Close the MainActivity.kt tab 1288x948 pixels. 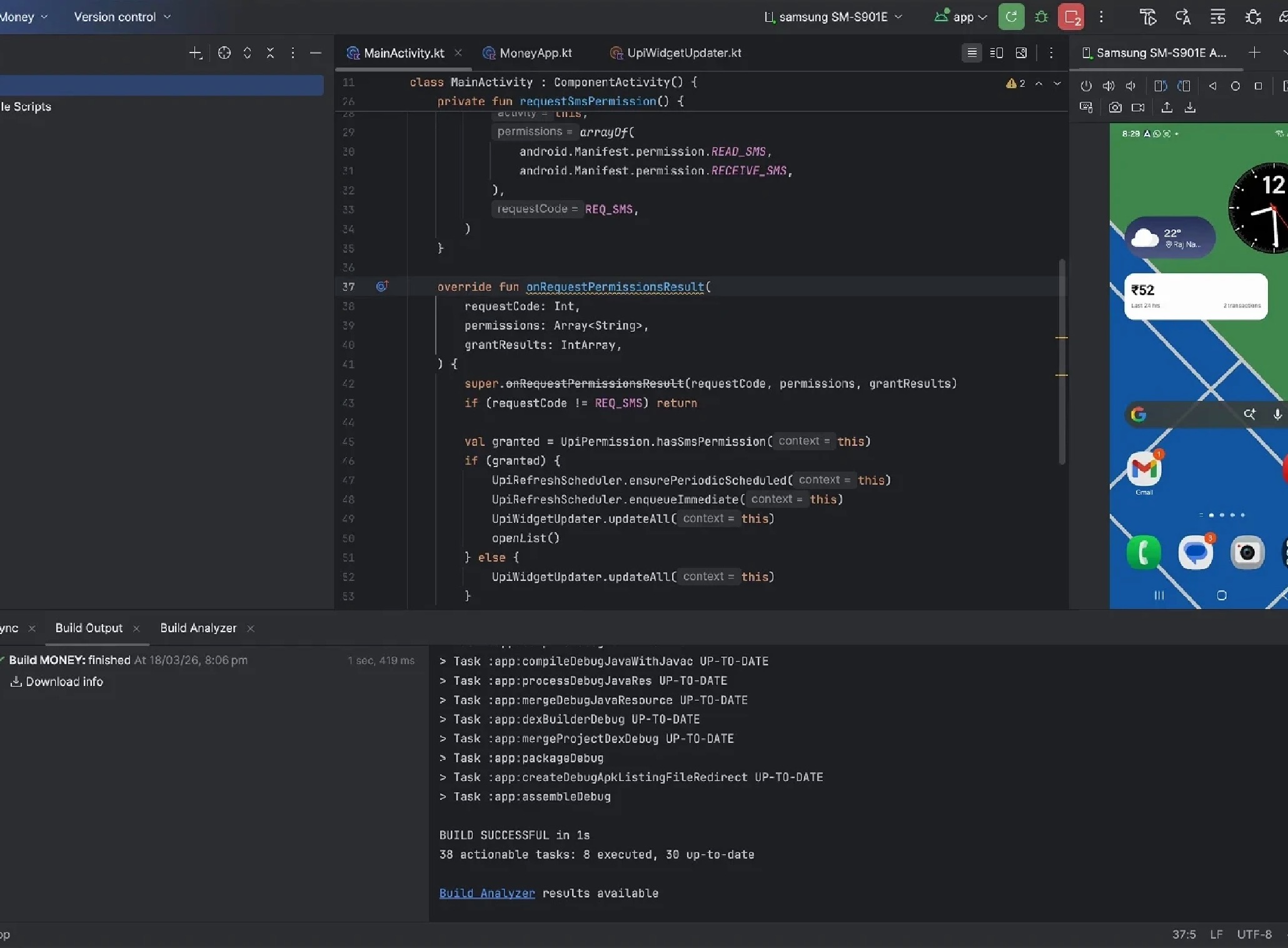(458, 53)
